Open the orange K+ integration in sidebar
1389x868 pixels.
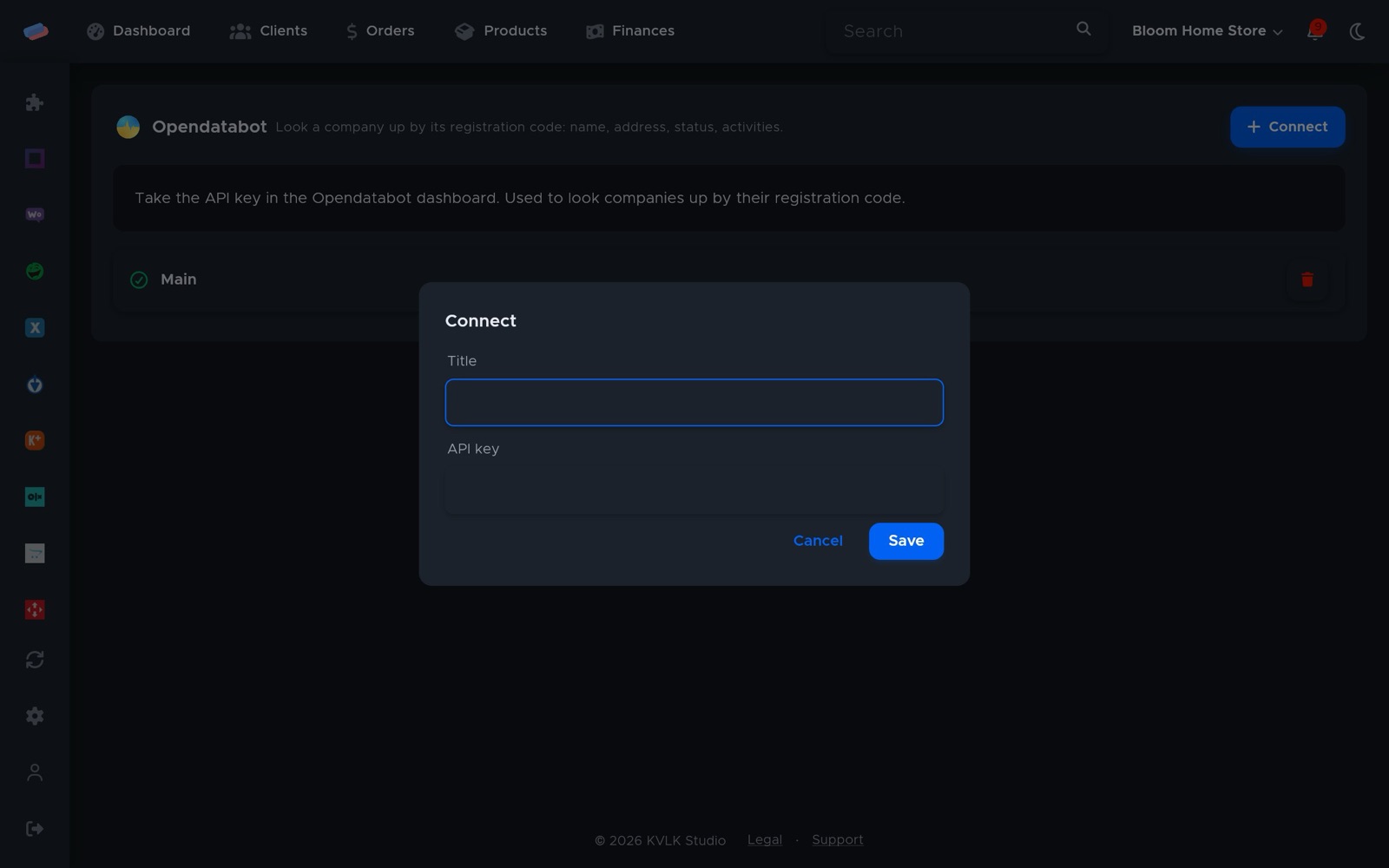point(35,440)
